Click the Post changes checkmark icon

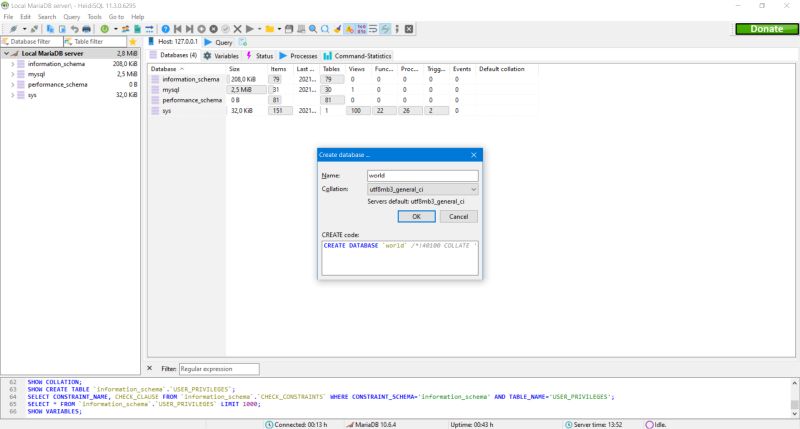226,29
